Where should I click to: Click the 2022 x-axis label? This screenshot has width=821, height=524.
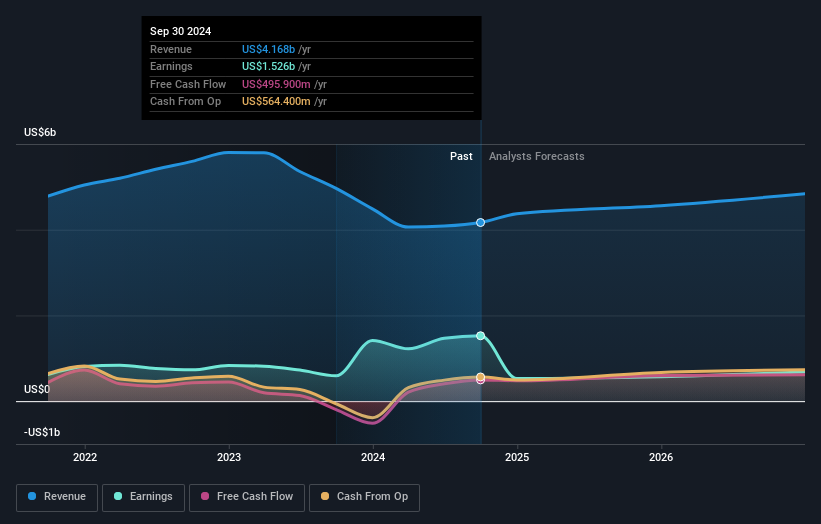click(85, 458)
